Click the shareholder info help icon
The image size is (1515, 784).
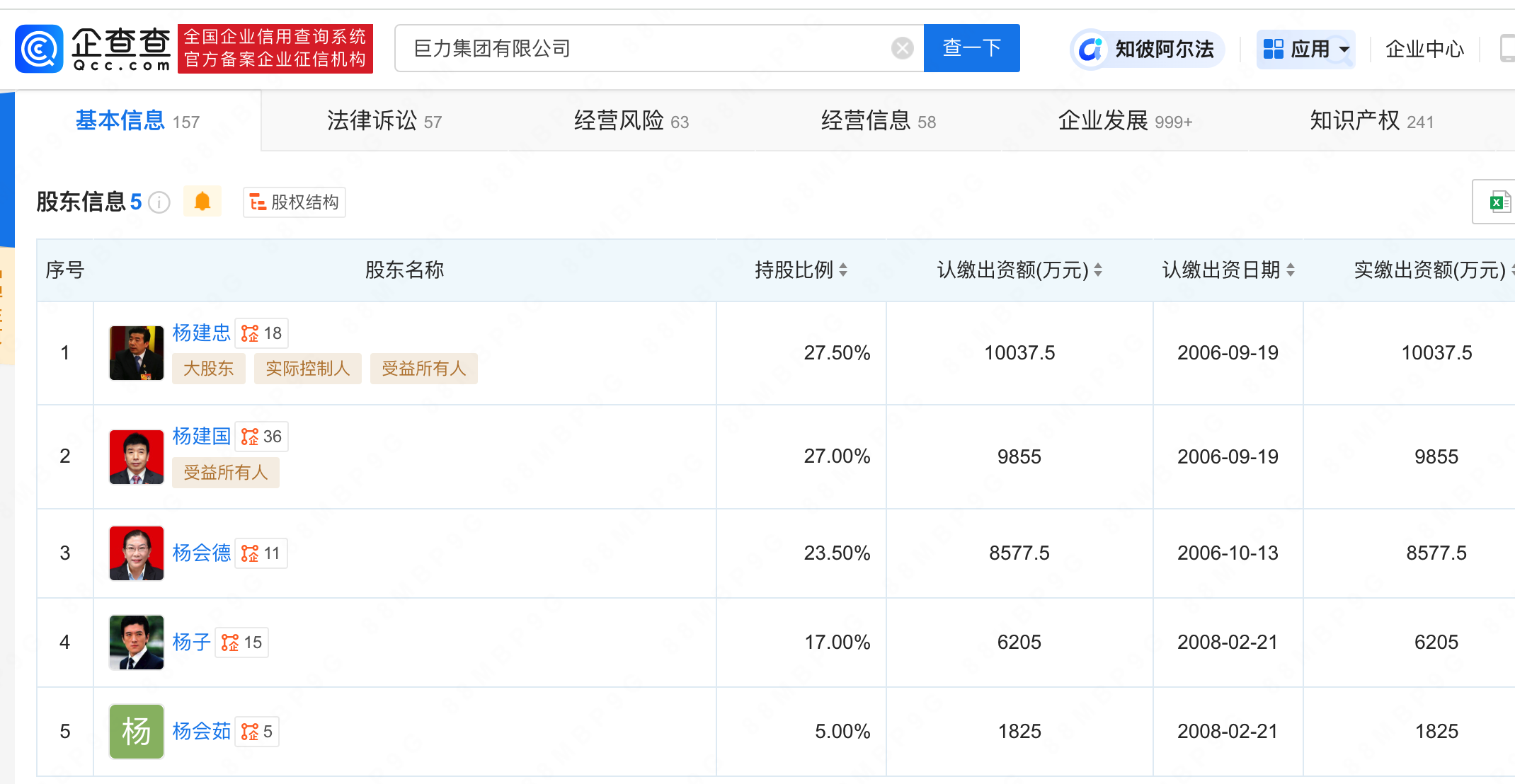point(159,203)
